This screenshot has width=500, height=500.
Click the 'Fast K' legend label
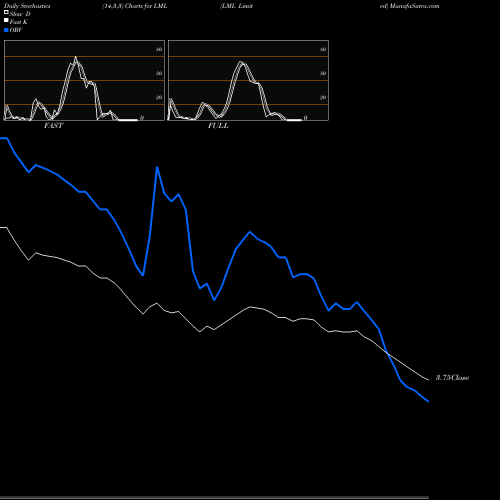point(19,22)
